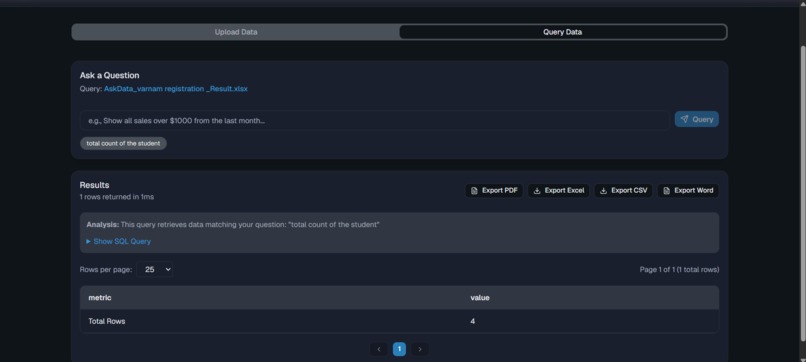Click the Query send button
The width and height of the screenshot is (806, 362).
(697, 119)
